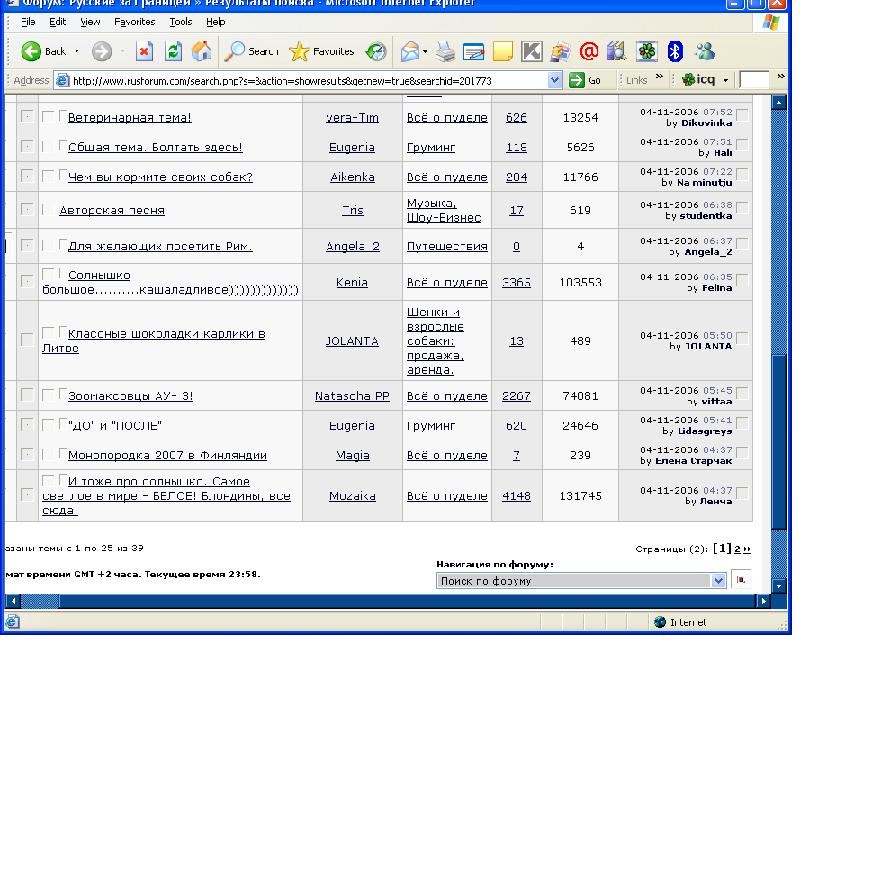This screenshot has height=878, width=880.
Task: Check the box before 'Зоомаксовцы АУ- 3!'
Action: coord(48,396)
